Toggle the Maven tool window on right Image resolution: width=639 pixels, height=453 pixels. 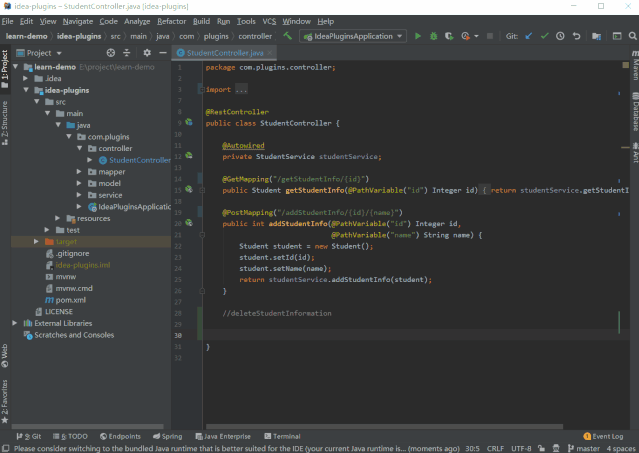tap(634, 68)
